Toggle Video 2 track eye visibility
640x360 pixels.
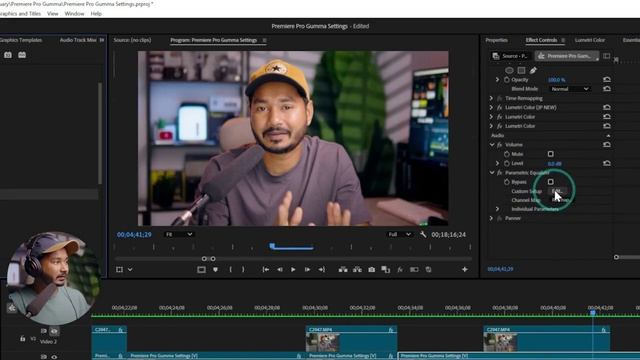[54, 331]
